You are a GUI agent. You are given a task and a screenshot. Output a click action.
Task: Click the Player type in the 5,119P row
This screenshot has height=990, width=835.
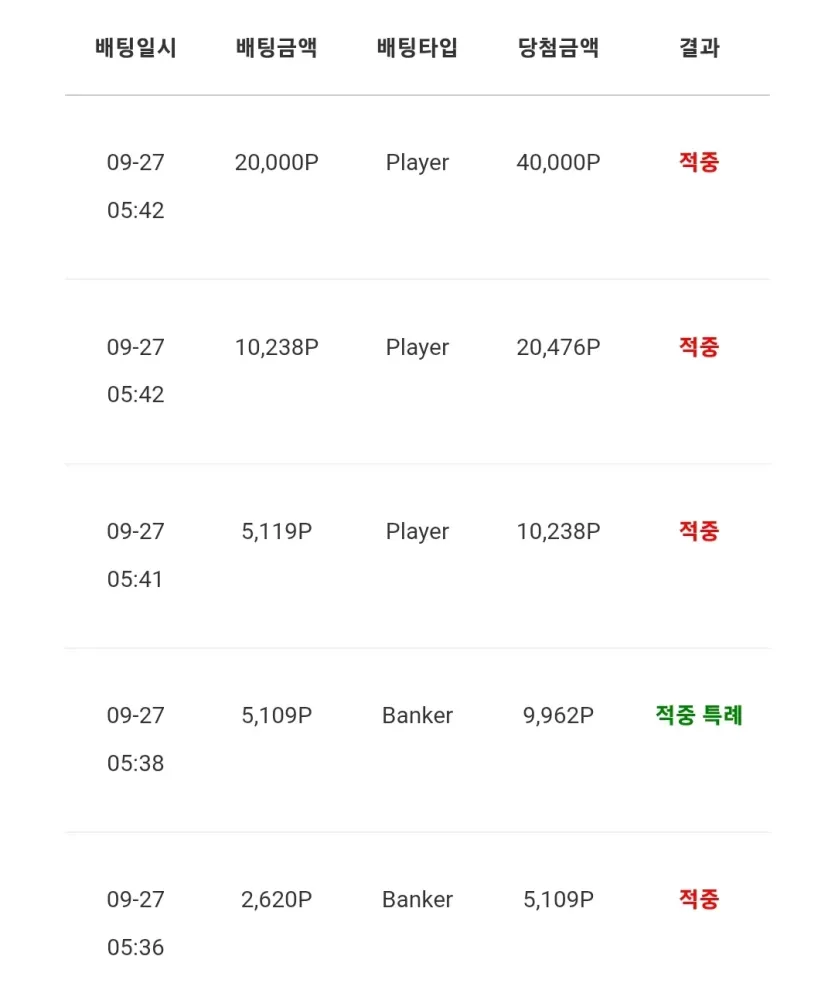417,532
